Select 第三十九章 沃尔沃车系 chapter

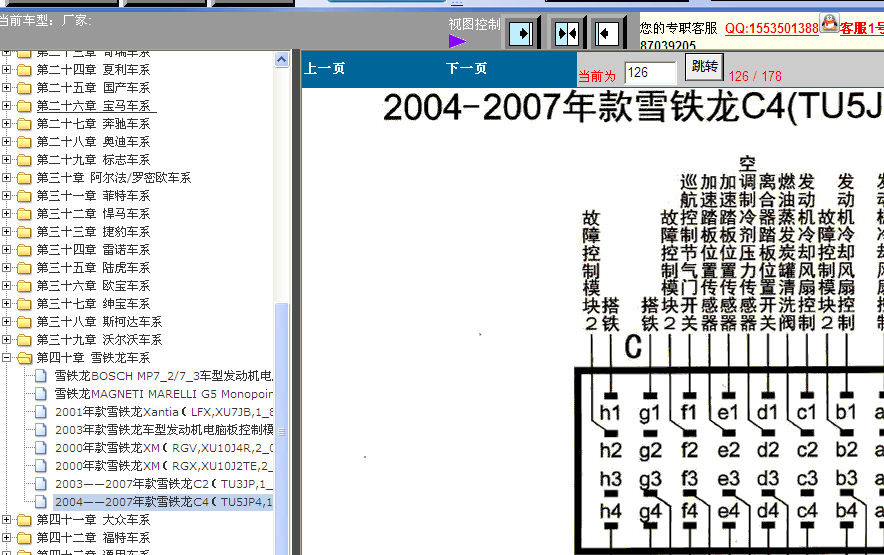(x=99, y=340)
